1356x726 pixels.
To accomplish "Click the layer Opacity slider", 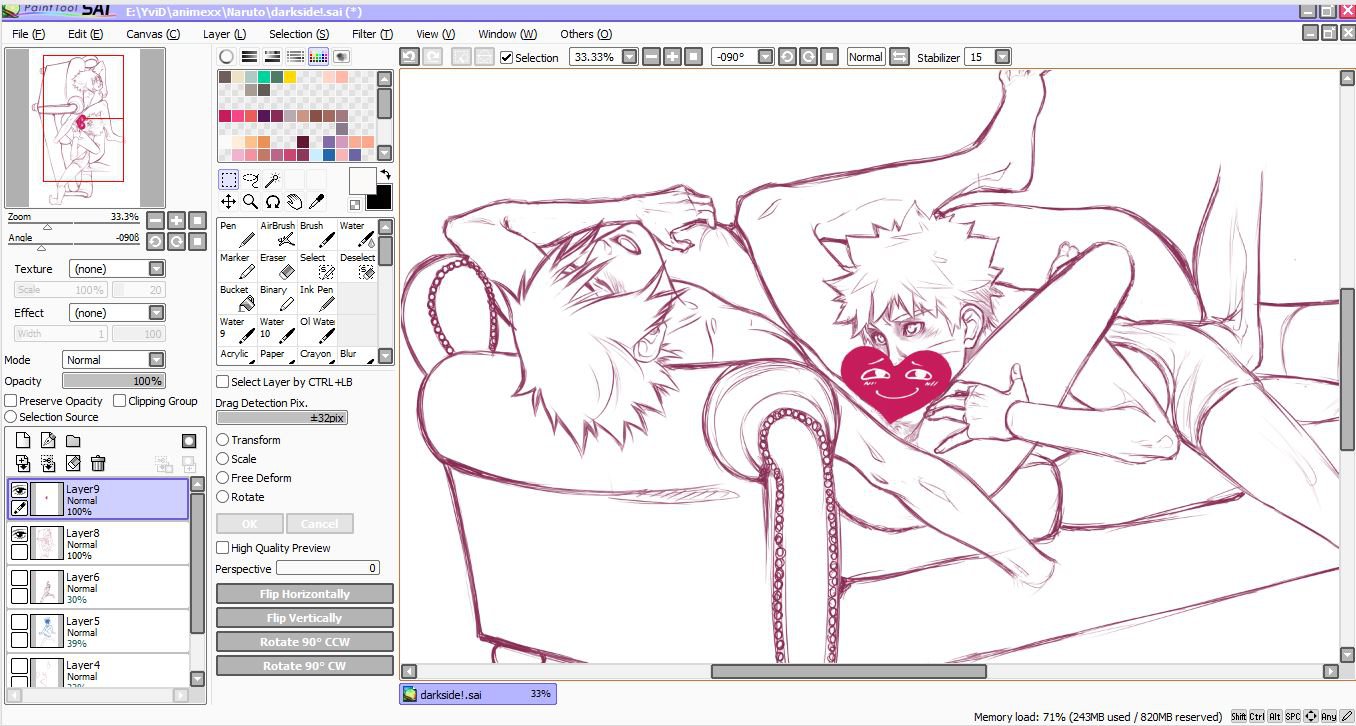I will (113, 381).
